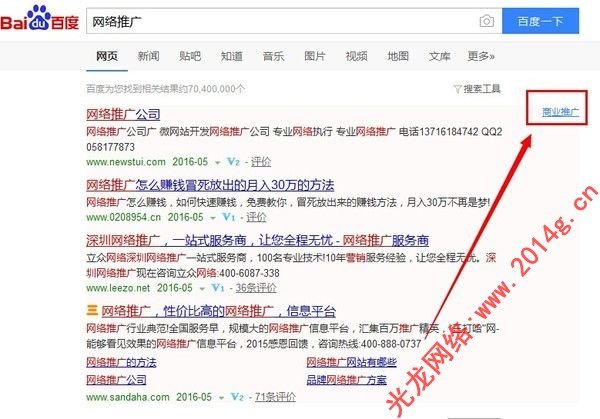The height and width of the screenshot is (419, 600).
Task: Select the 地图 tab
Action: point(397,56)
